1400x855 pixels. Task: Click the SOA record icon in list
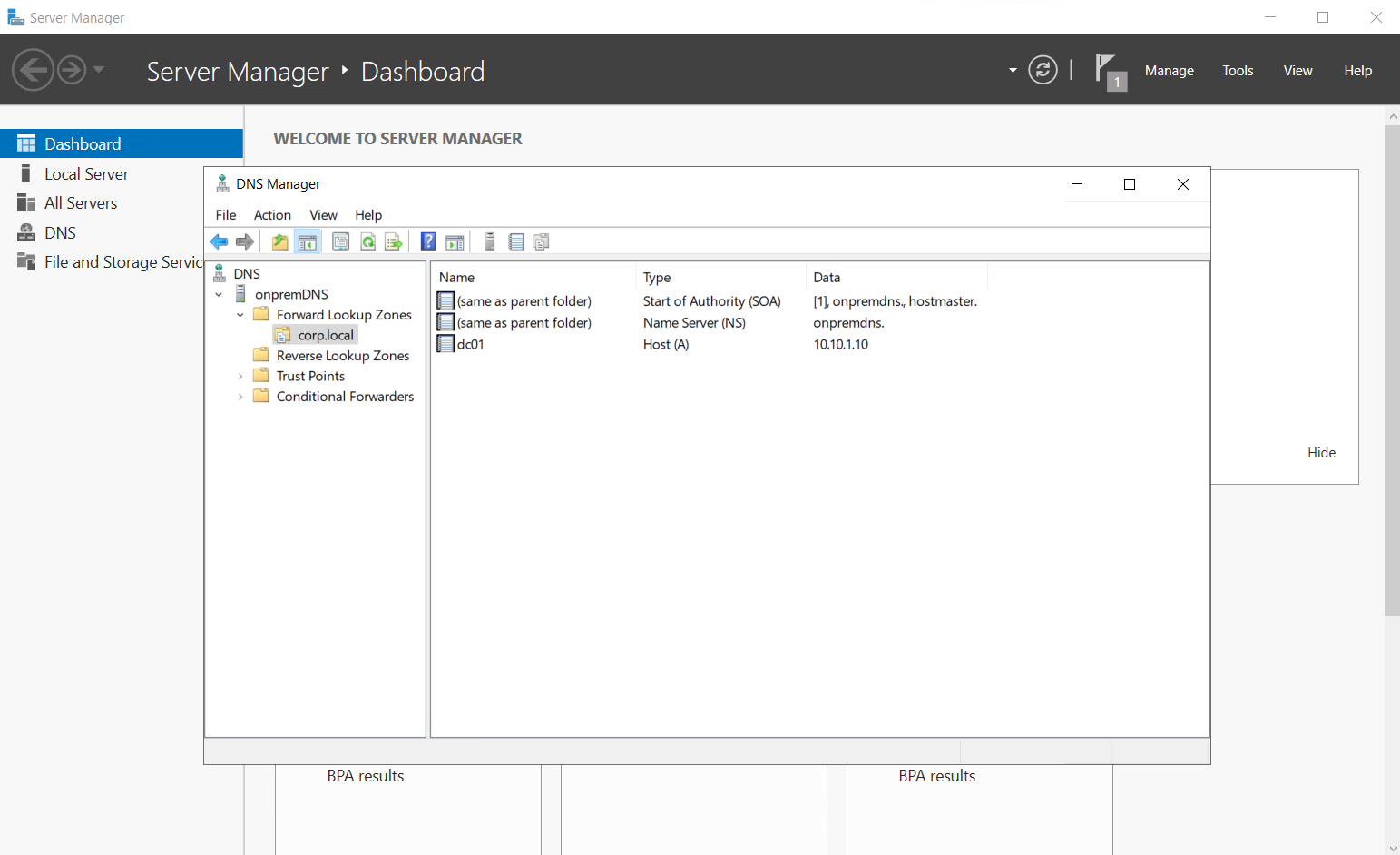(445, 300)
